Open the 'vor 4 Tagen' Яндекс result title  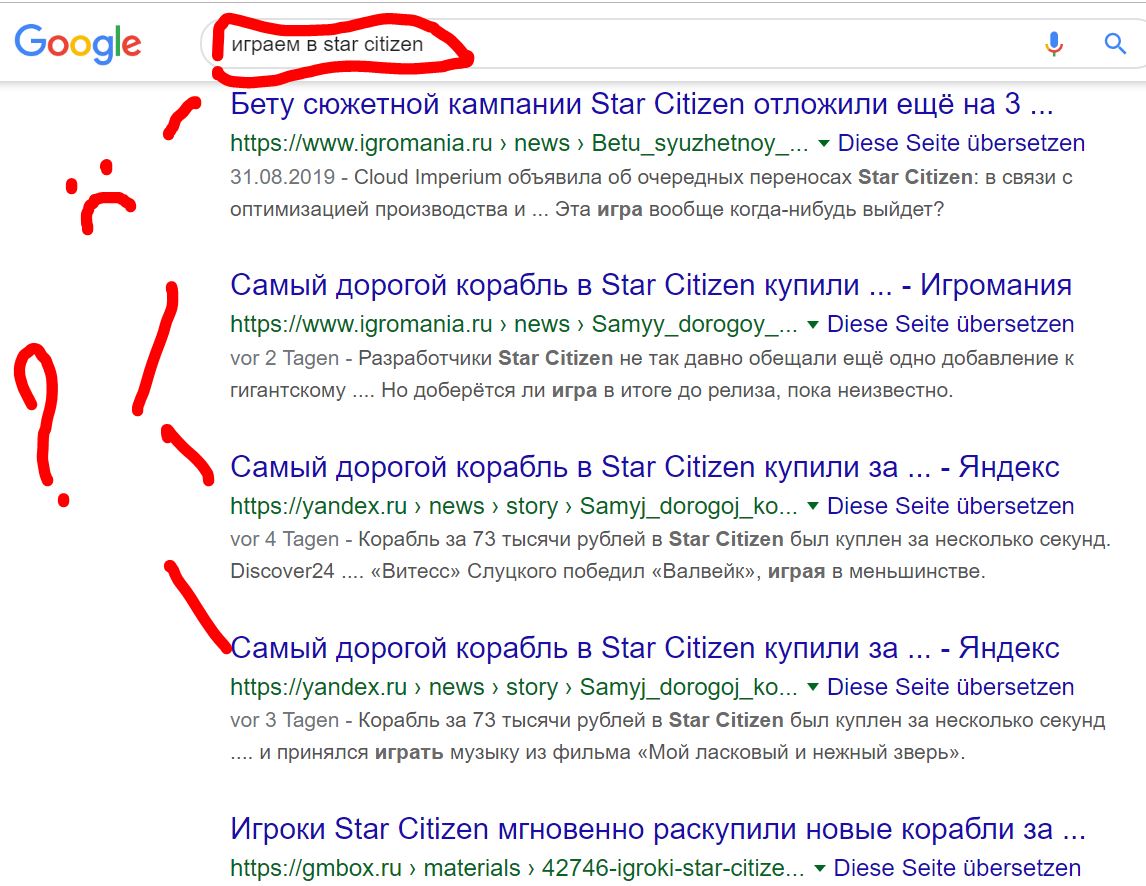point(645,466)
